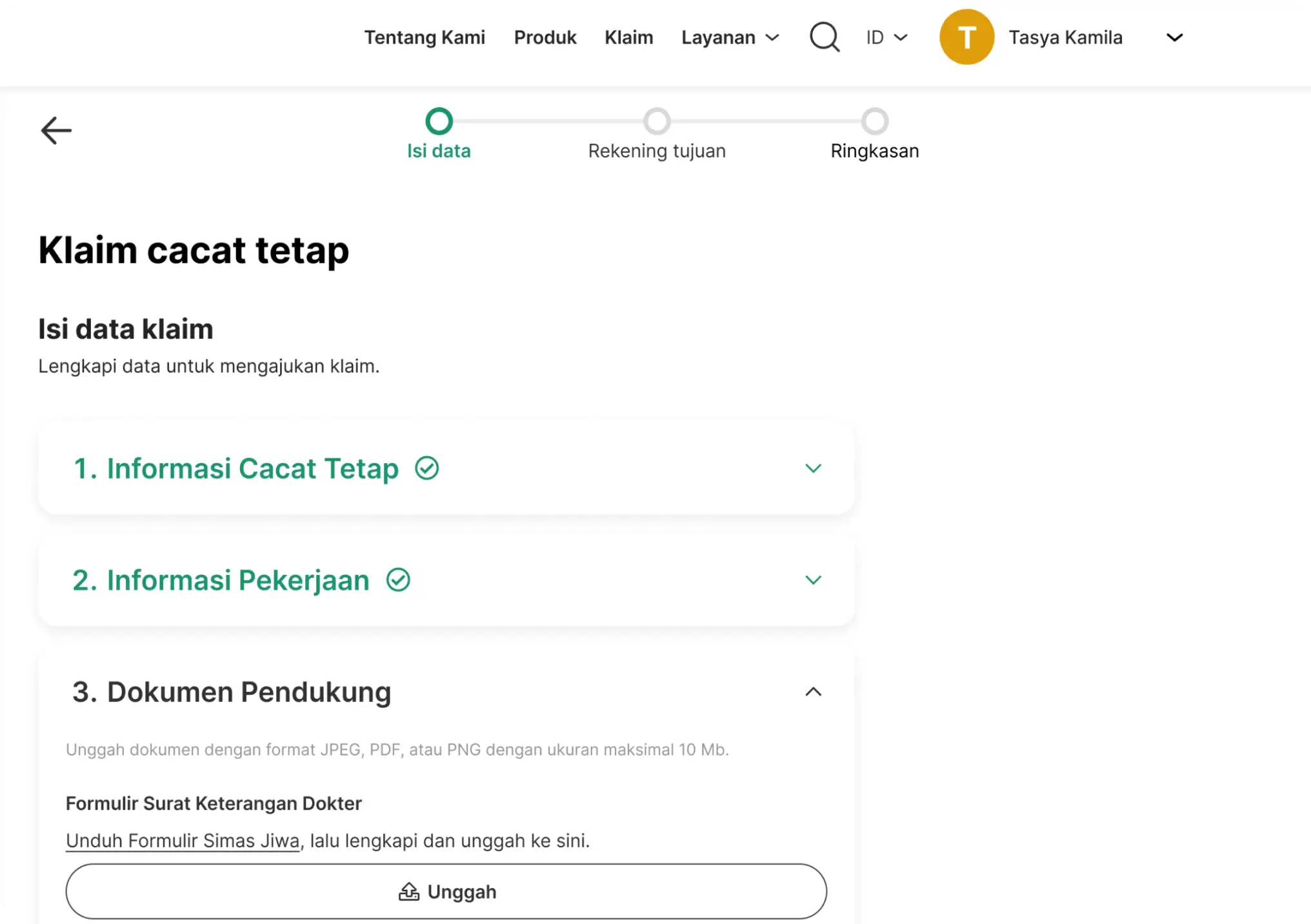Open the ID language dropdown
This screenshot has height=924, width=1311.
click(x=886, y=37)
